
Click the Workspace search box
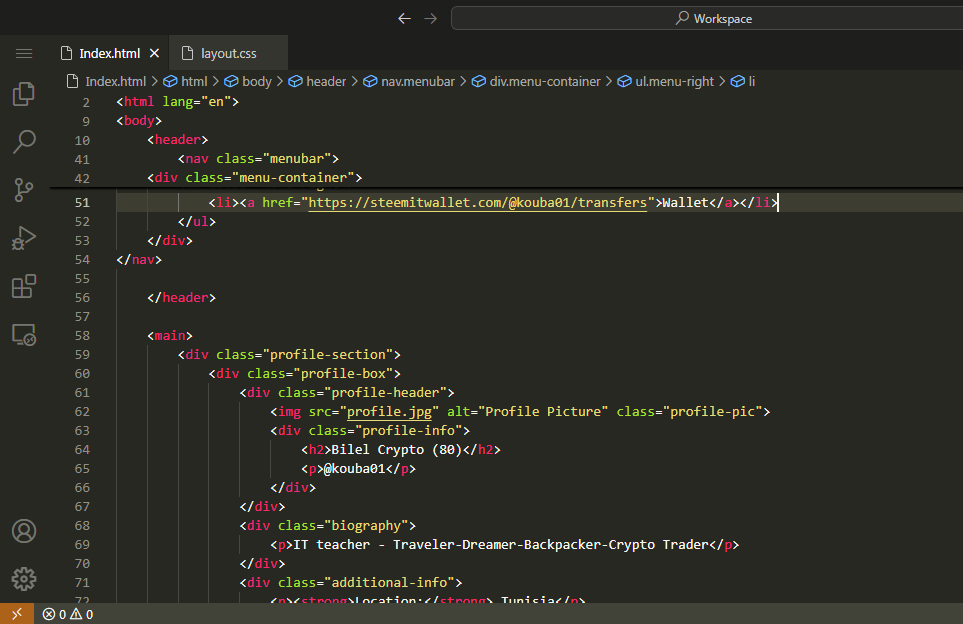[x=707, y=18]
